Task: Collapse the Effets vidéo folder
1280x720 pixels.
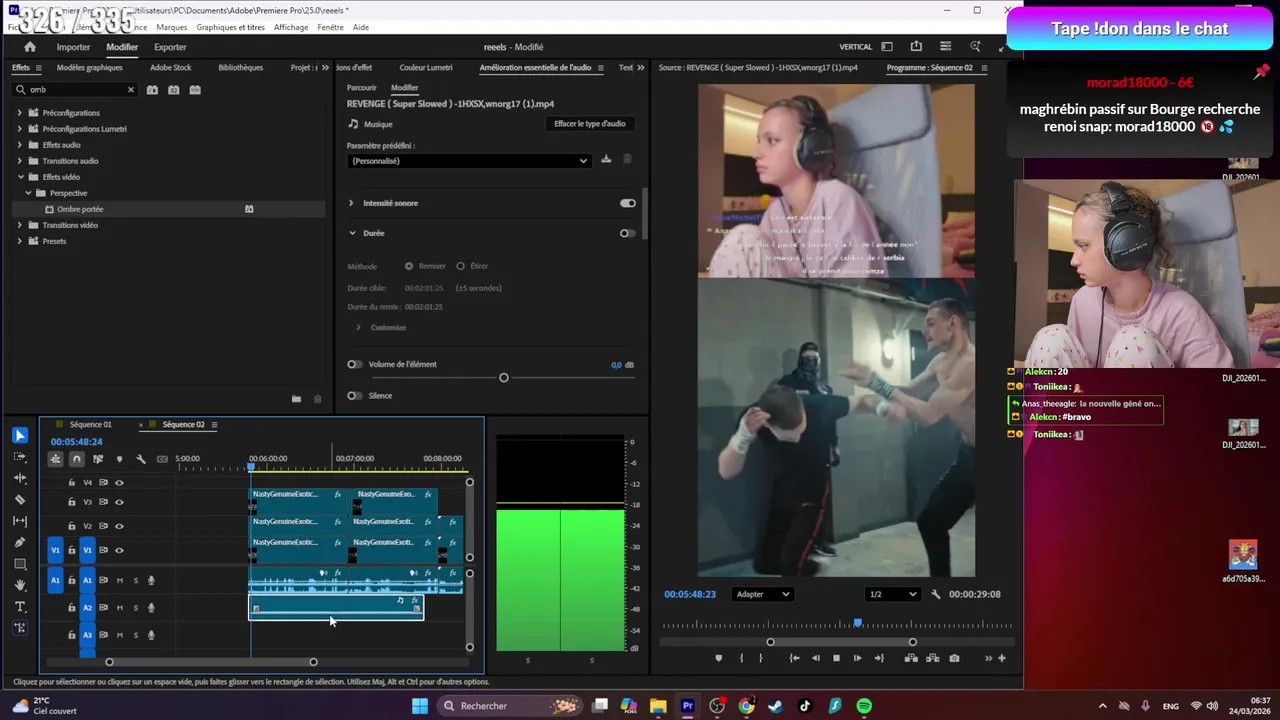Action: [x=19, y=177]
